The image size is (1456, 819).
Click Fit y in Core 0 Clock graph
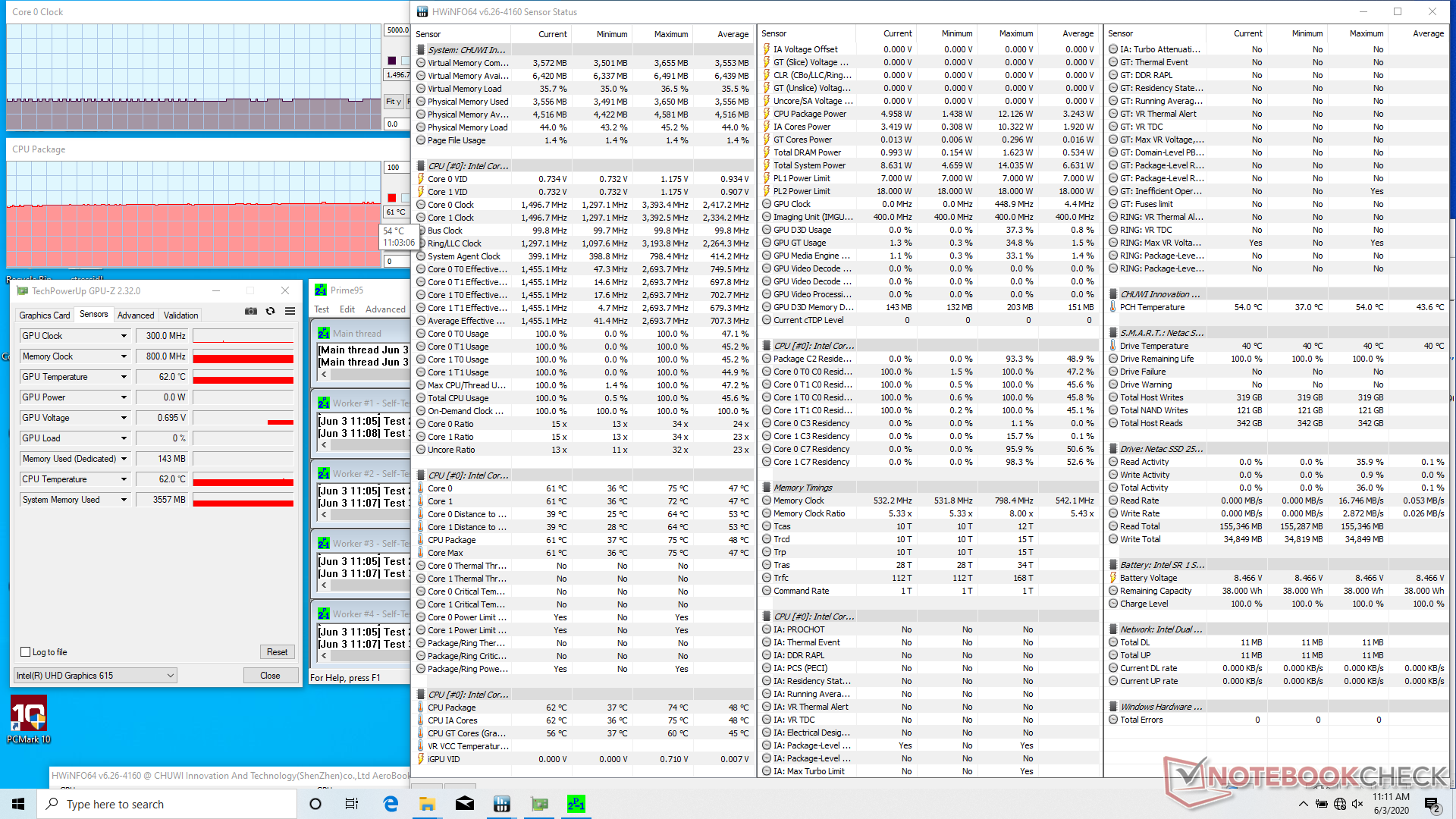tap(394, 102)
